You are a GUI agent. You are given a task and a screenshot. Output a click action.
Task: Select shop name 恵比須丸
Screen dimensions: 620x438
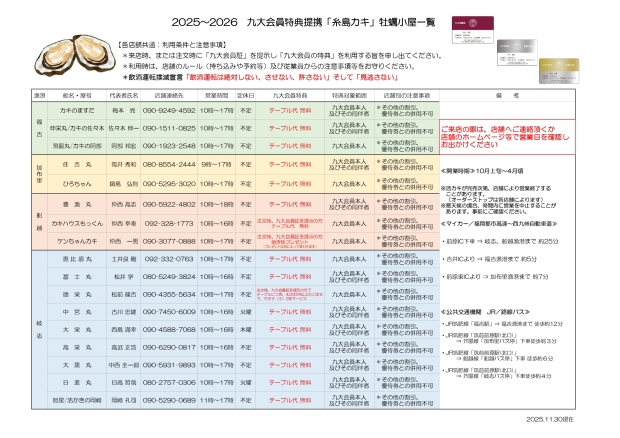77,259
